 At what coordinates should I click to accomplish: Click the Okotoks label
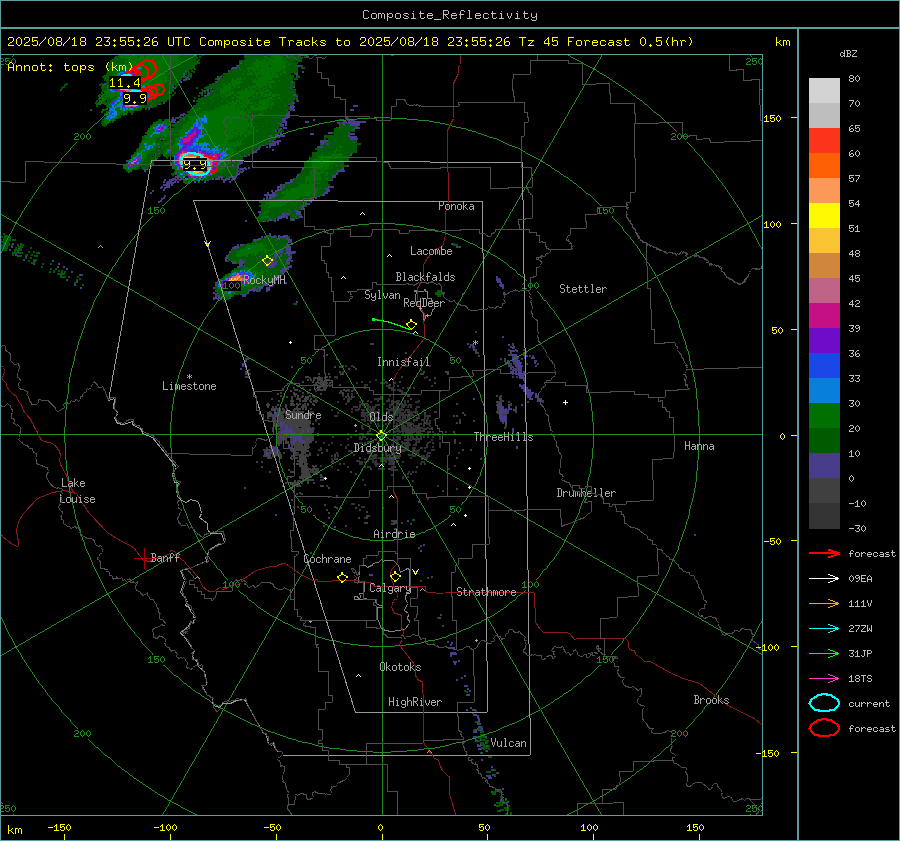click(400, 667)
